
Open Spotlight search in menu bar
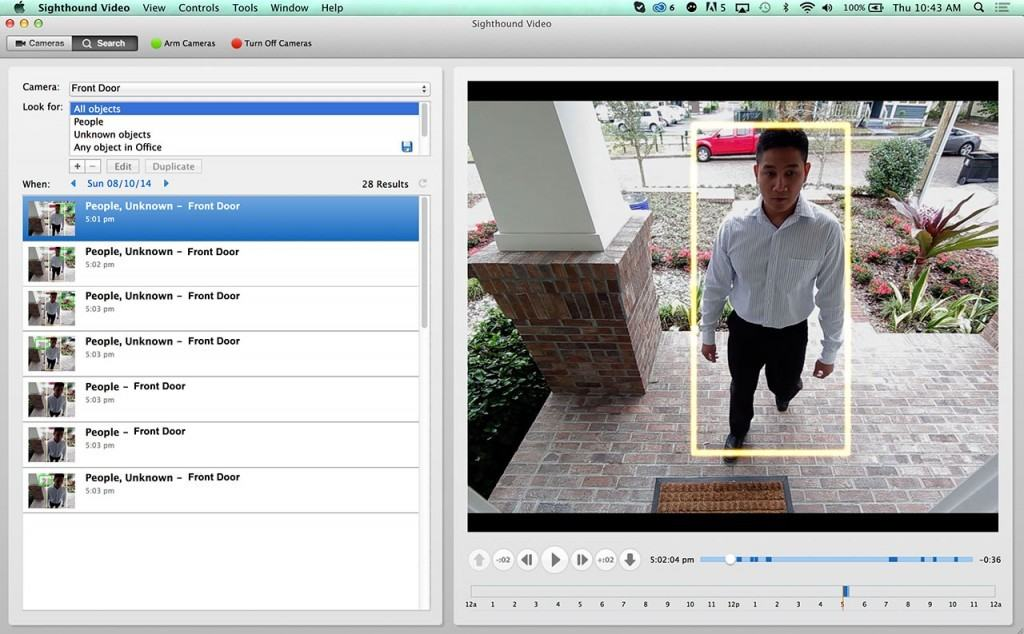[x=978, y=8]
